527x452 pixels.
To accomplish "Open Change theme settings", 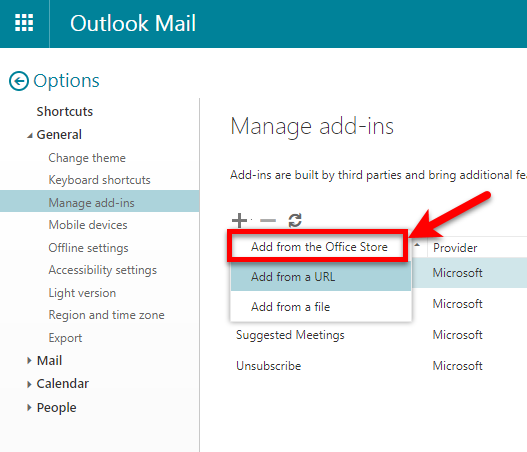I will 87,158.
